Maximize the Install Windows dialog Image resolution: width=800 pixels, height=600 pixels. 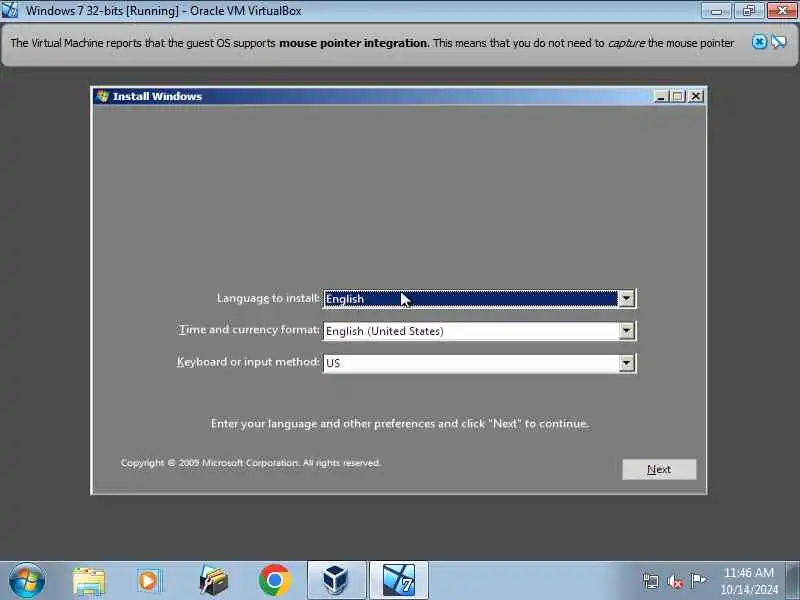coord(678,96)
